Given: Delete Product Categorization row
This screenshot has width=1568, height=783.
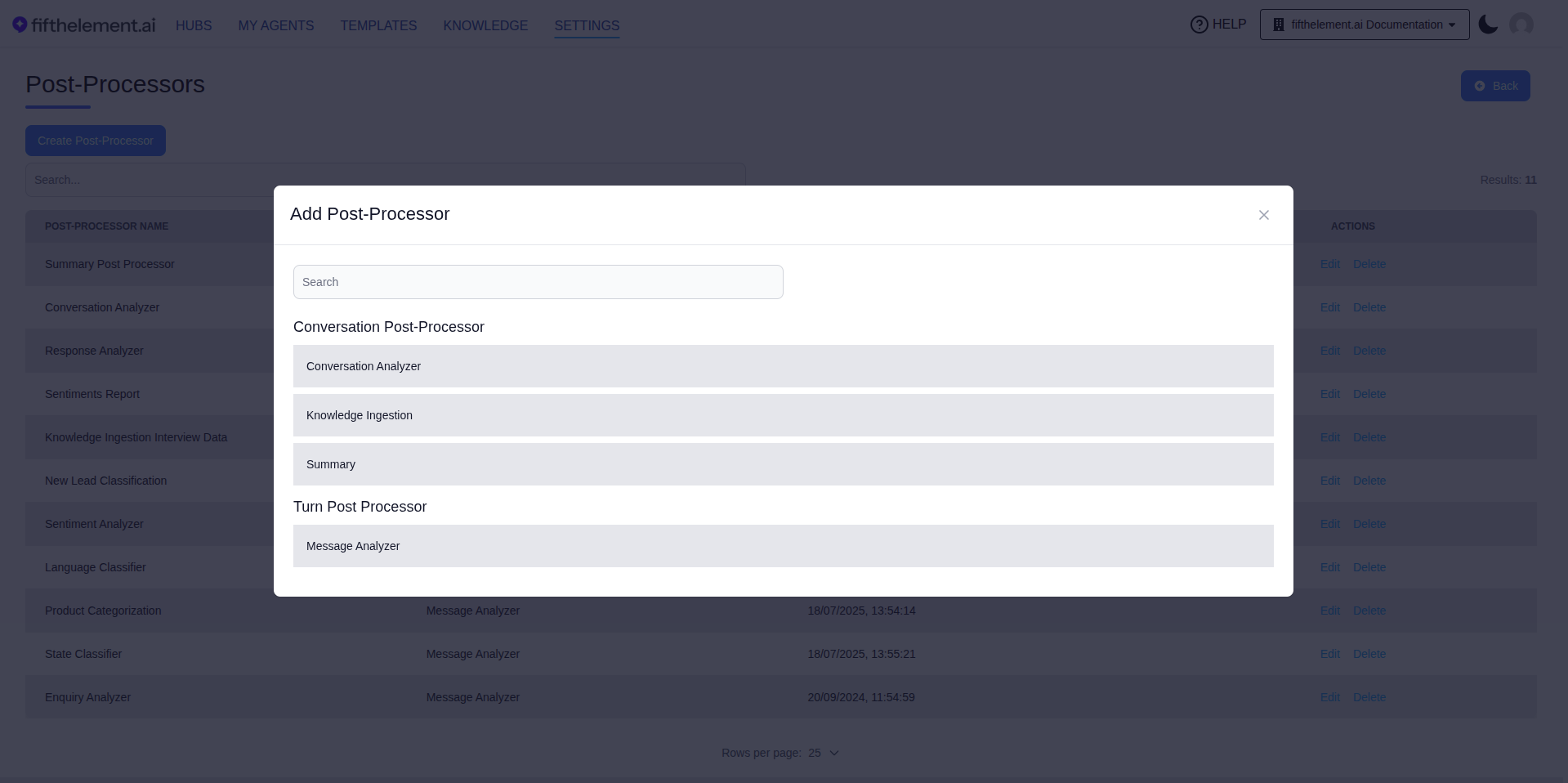Looking at the screenshot, I should tap(1369, 611).
